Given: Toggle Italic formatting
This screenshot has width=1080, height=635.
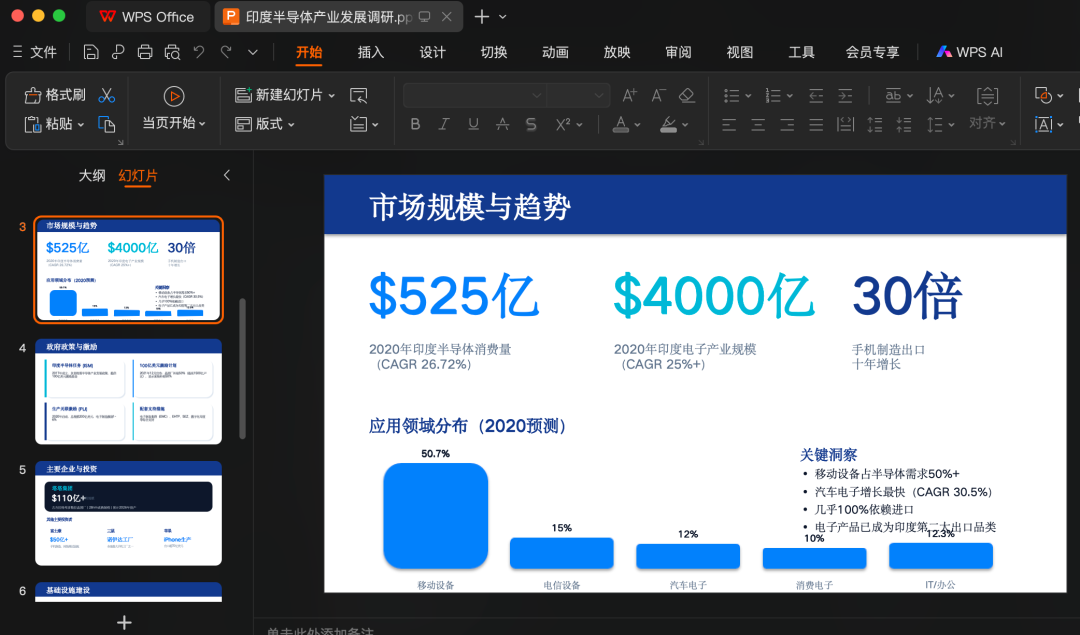Looking at the screenshot, I should tap(444, 125).
